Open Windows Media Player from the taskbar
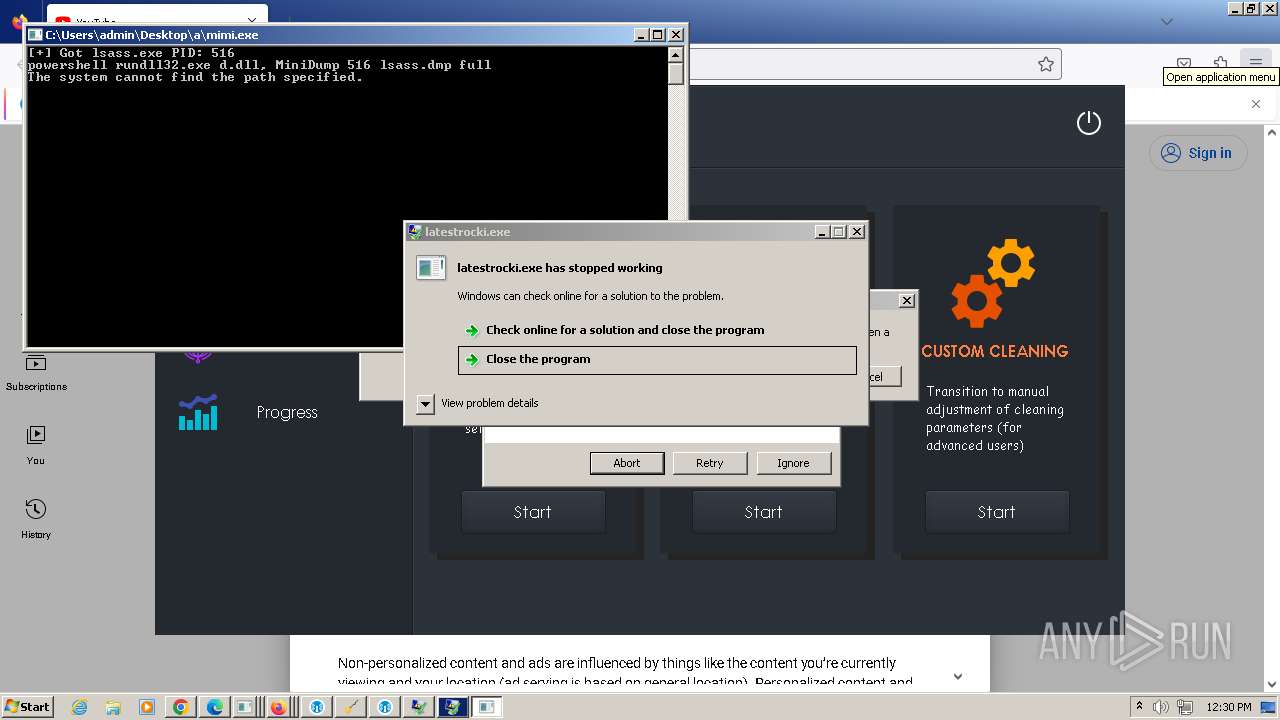Screen dimensions: 1280x720 [147, 707]
